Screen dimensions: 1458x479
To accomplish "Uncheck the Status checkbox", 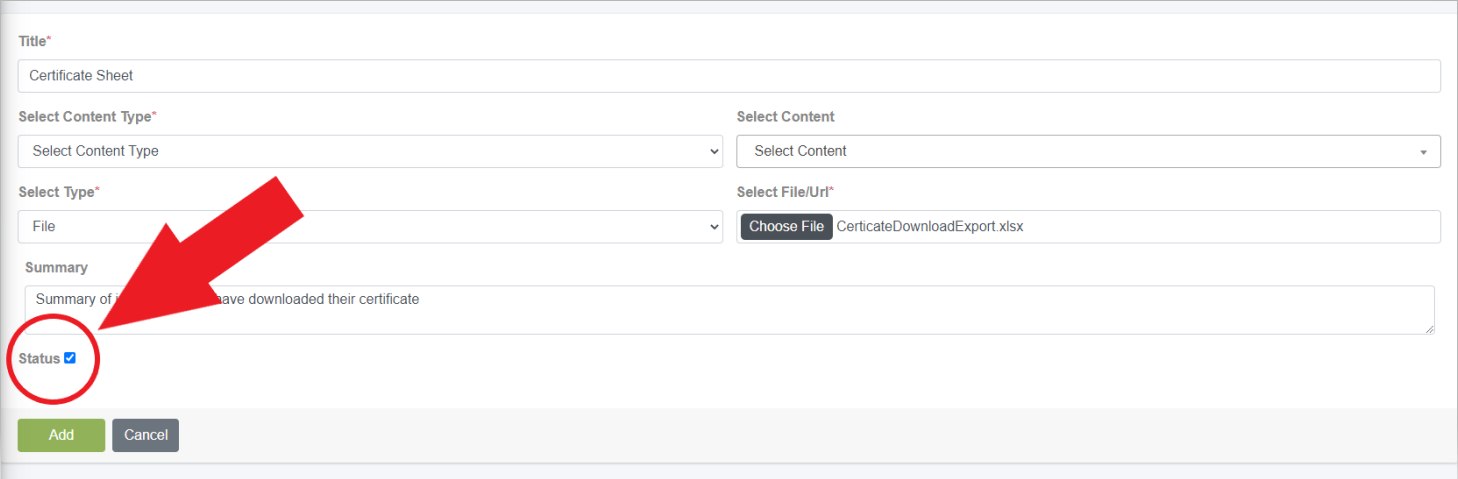I will [x=70, y=358].
